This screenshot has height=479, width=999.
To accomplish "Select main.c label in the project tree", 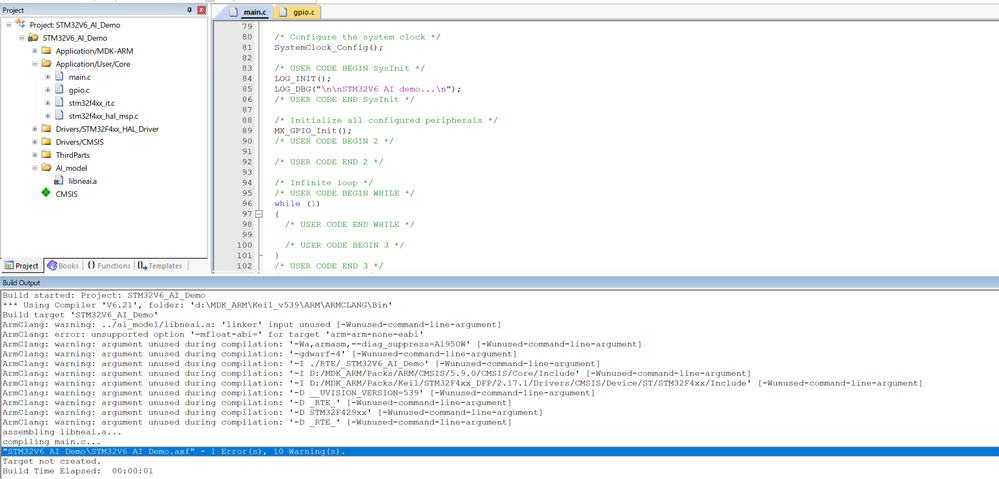I will click(80, 77).
